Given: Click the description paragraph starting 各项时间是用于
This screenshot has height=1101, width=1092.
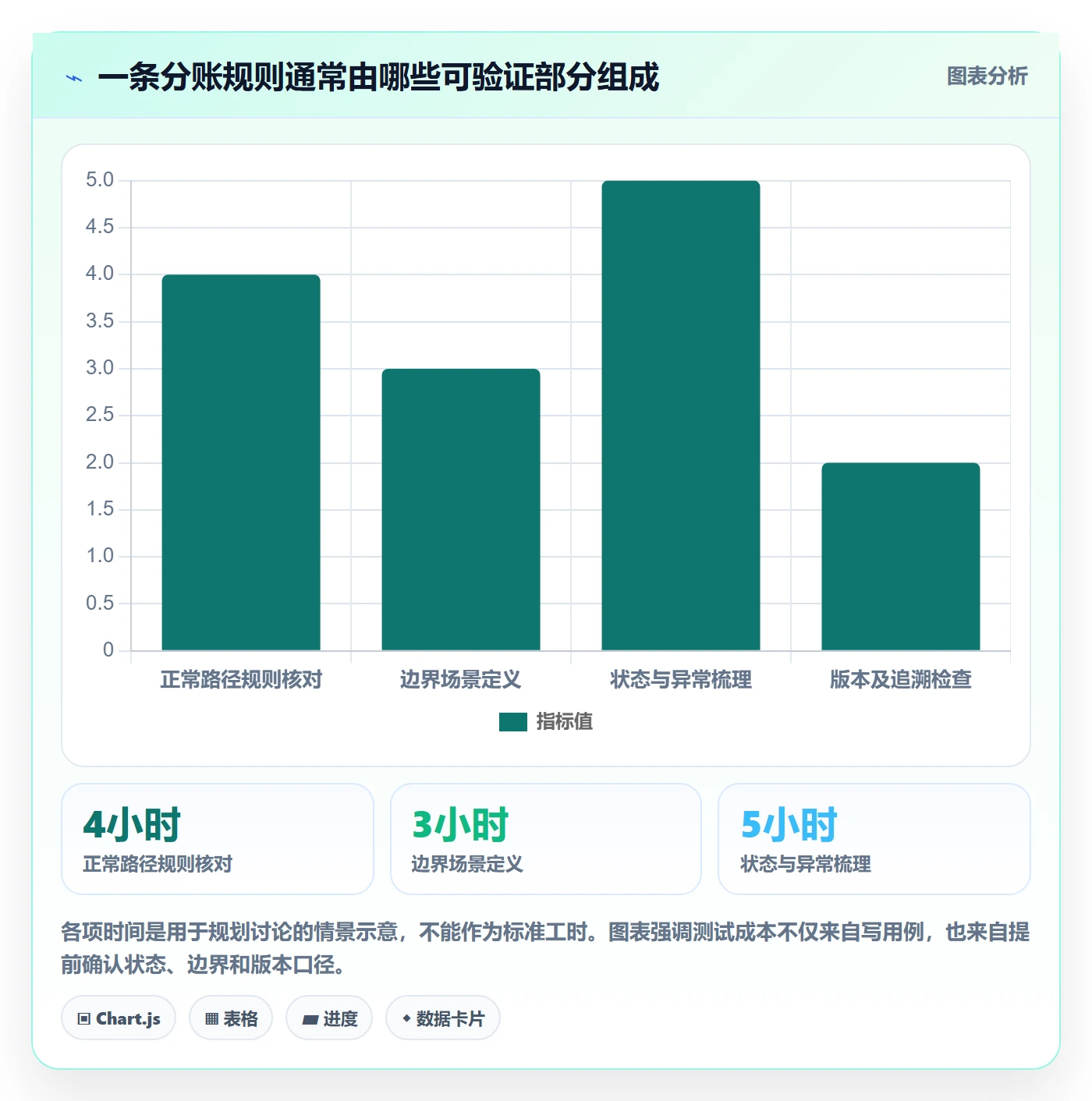Looking at the screenshot, I should pyautogui.click(x=545, y=948).
